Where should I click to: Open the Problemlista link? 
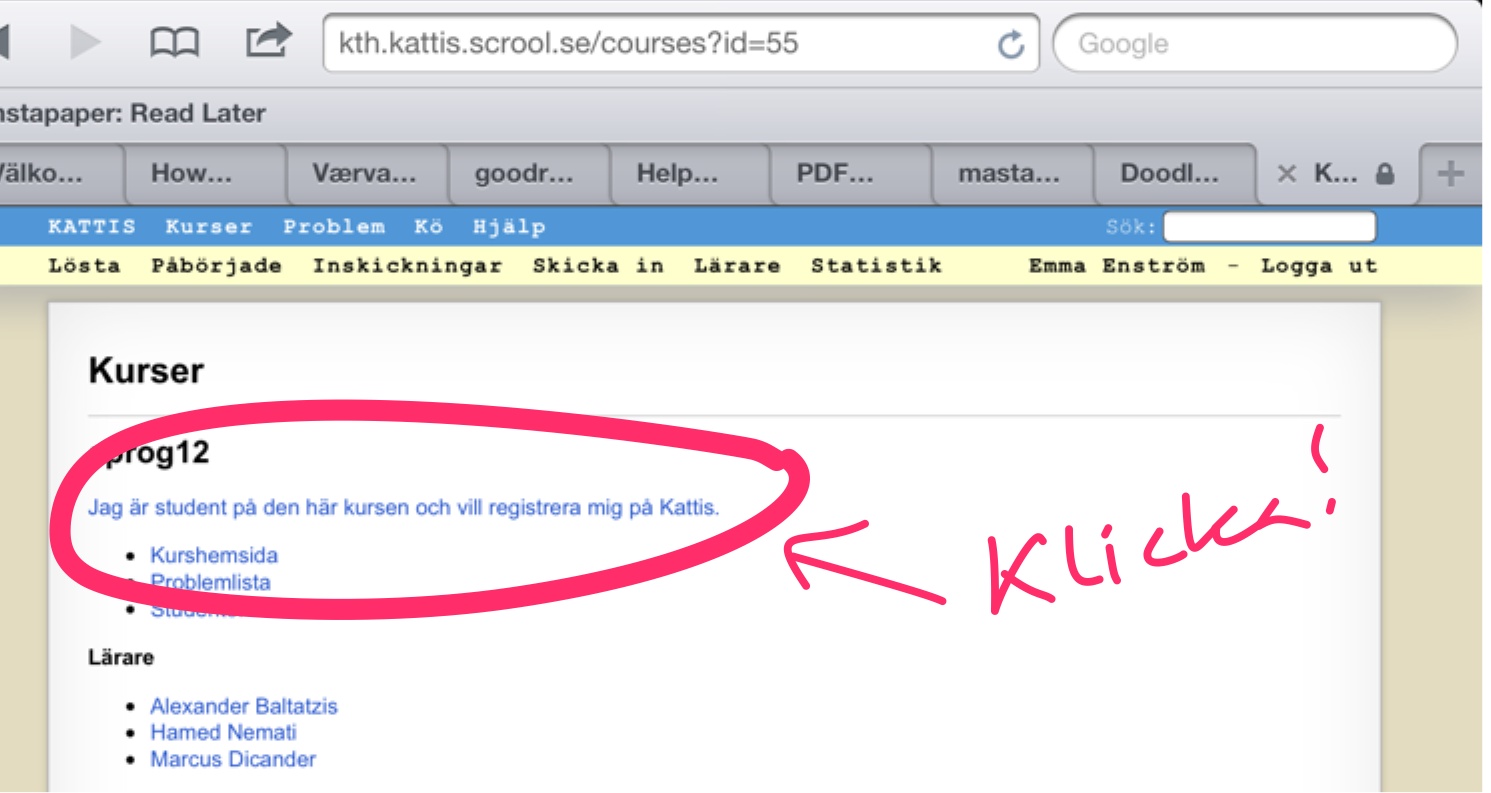(210, 582)
